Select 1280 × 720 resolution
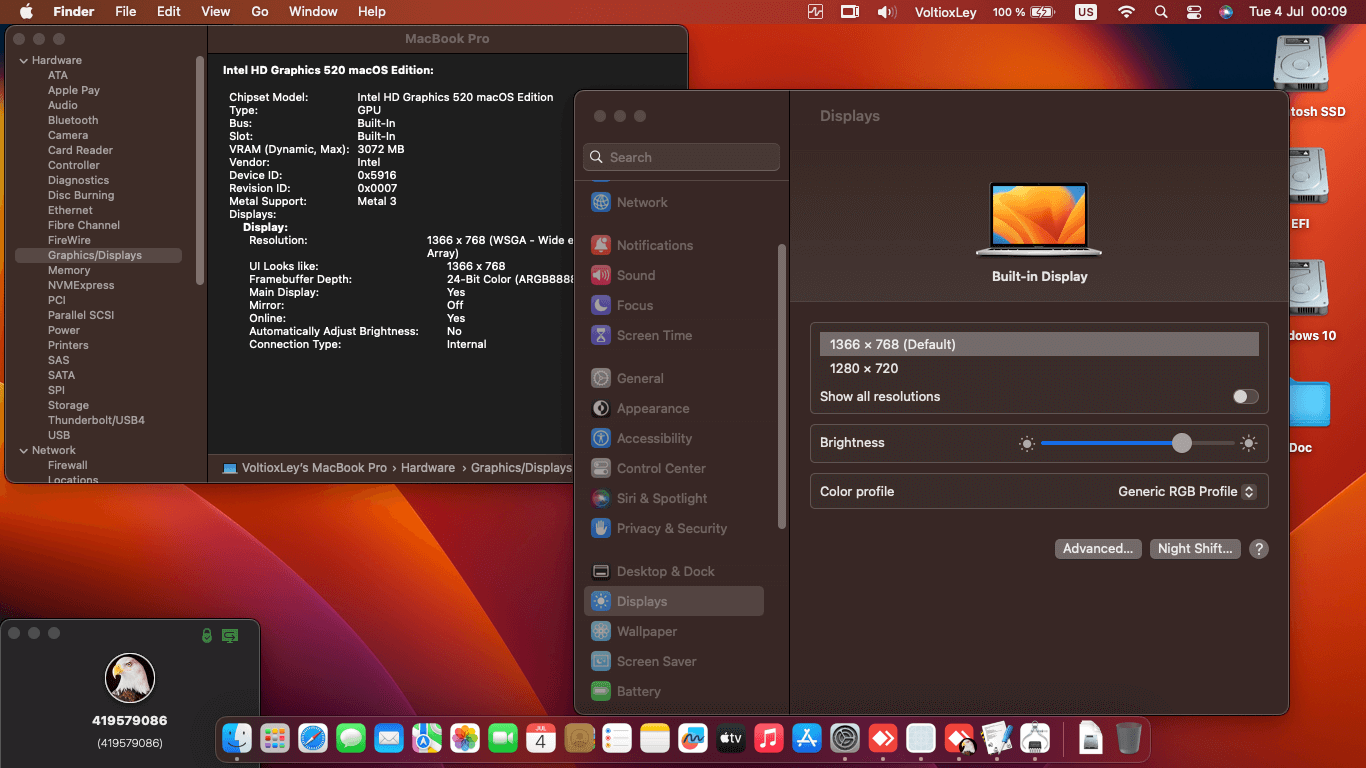1366x768 pixels. pyautogui.click(x=1039, y=368)
